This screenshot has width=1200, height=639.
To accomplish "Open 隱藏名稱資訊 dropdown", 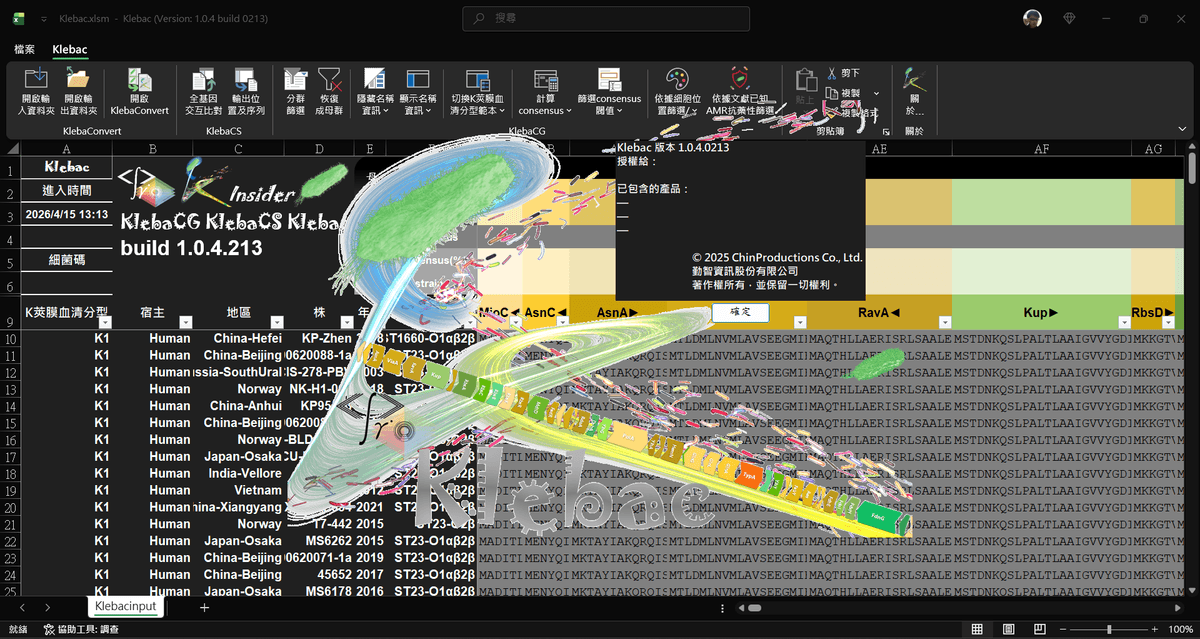I will (x=375, y=92).
